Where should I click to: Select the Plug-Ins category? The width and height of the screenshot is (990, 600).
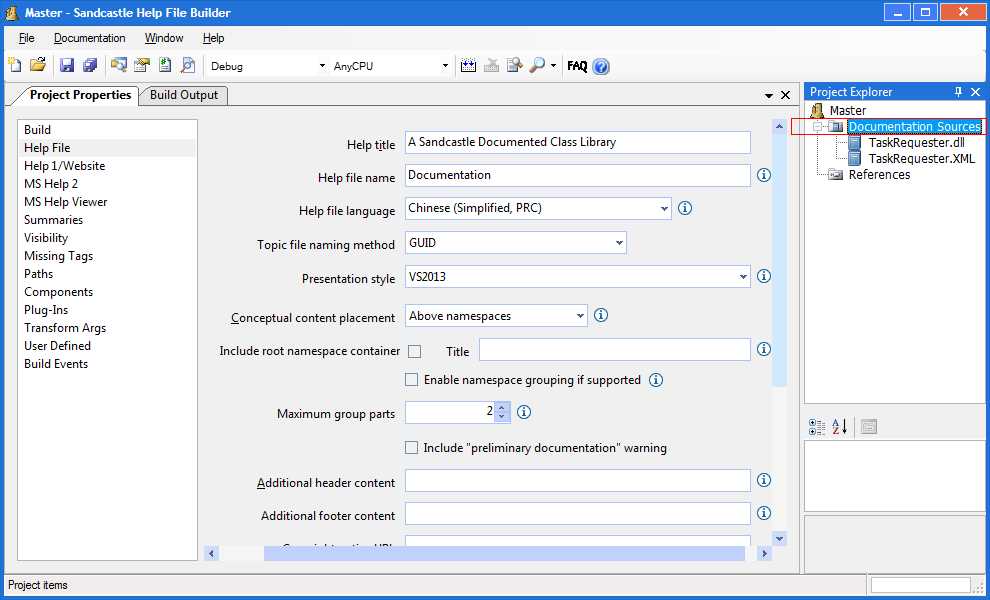pos(107,309)
